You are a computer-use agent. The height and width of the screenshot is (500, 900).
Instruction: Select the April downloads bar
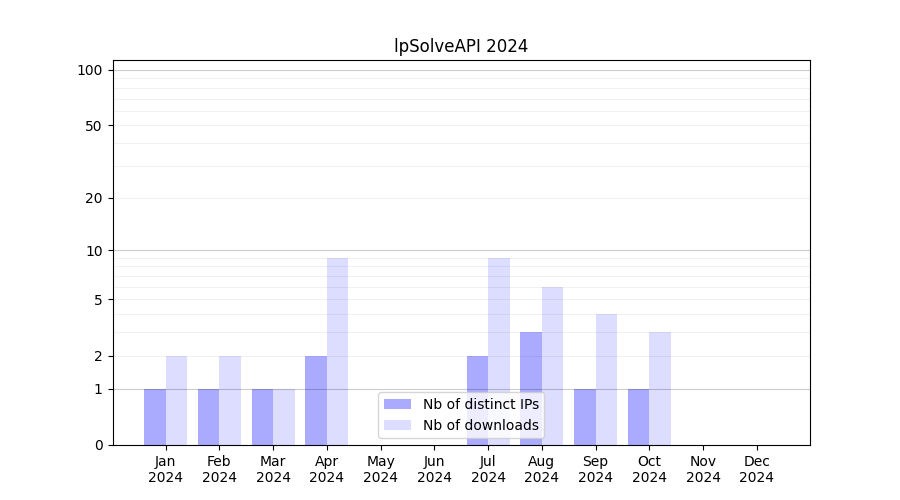pyautogui.click(x=337, y=351)
